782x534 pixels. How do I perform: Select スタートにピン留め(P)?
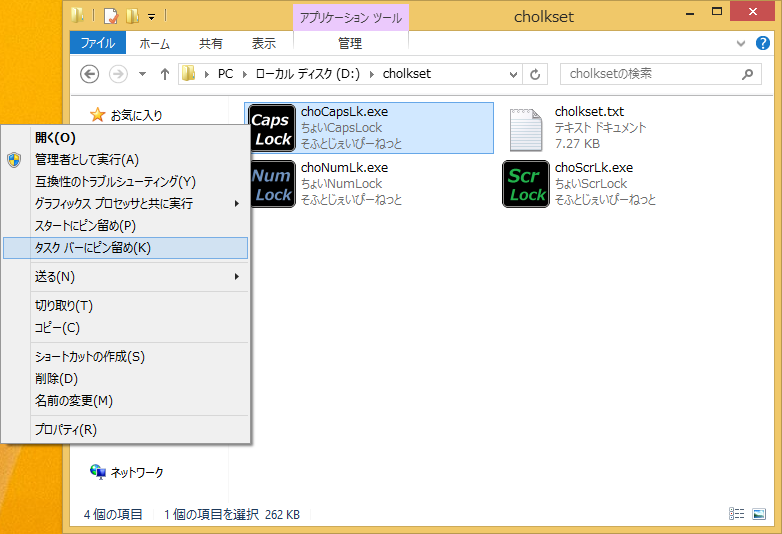point(126,225)
